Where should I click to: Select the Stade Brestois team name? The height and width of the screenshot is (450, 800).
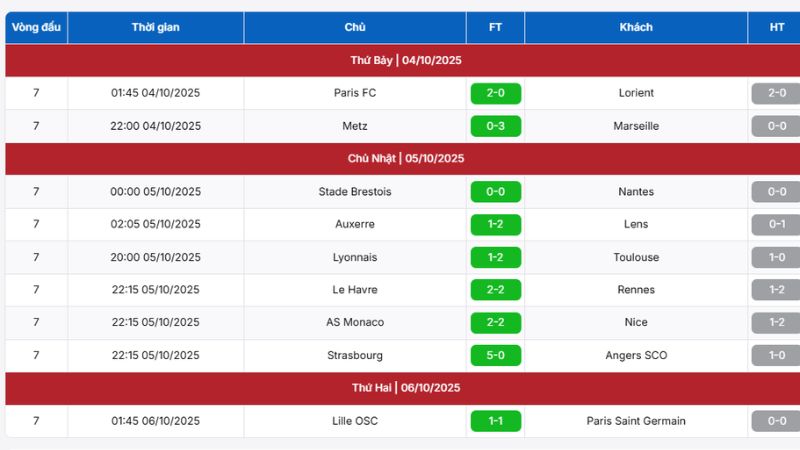point(355,192)
